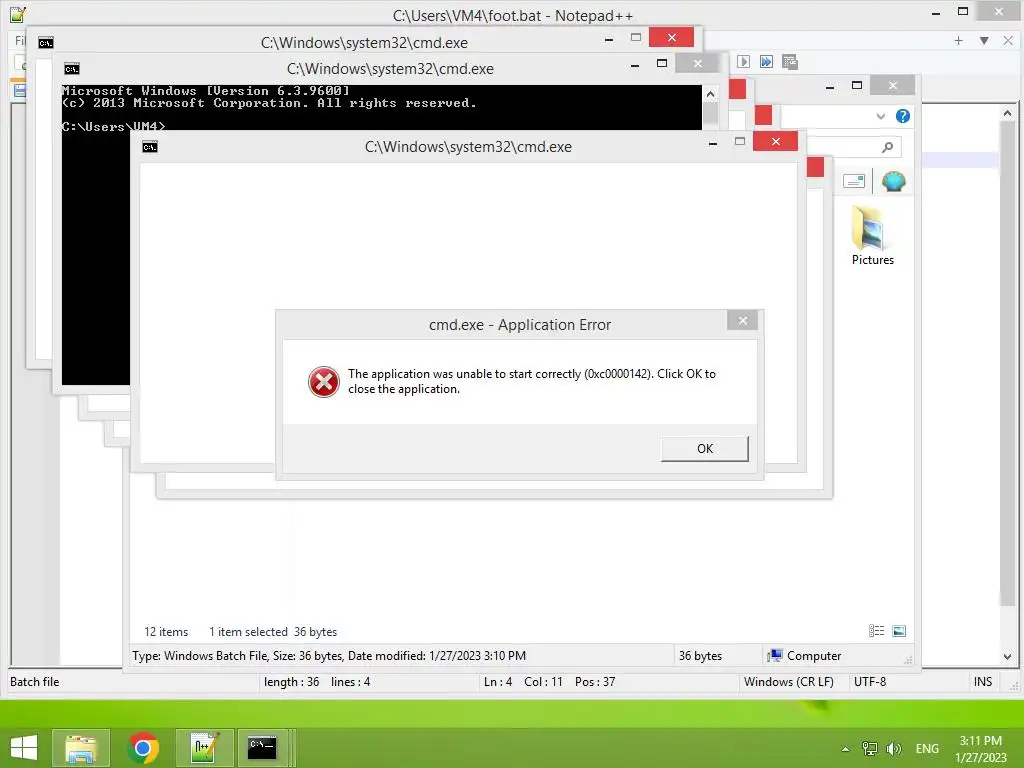Click the Notepad++ tab-bar X button
Screen dimensions: 1024x768
point(1008,40)
